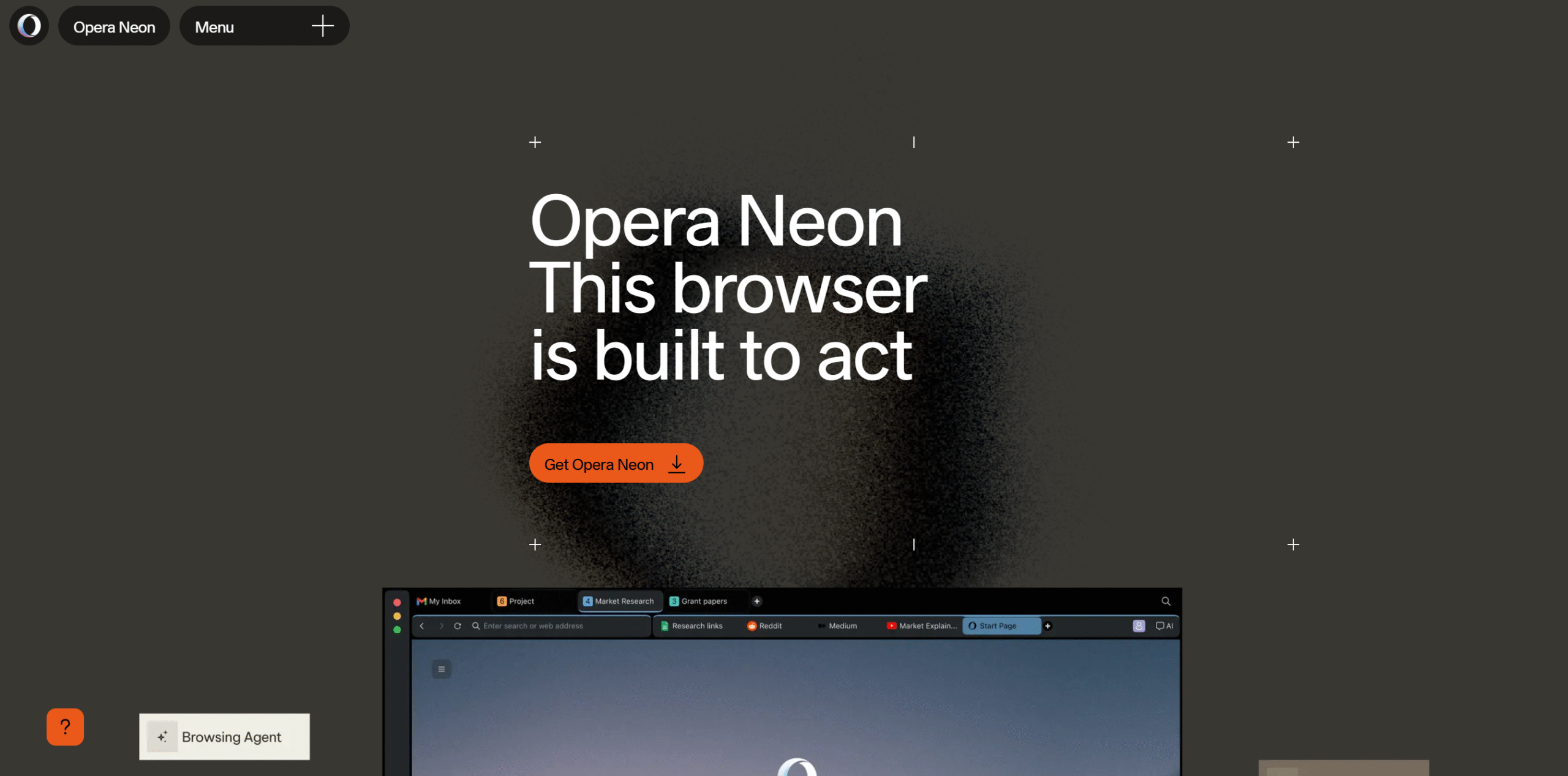Open the AI chat button in preview
Viewport: 1568px width, 776px height.
pyautogui.click(x=1164, y=626)
